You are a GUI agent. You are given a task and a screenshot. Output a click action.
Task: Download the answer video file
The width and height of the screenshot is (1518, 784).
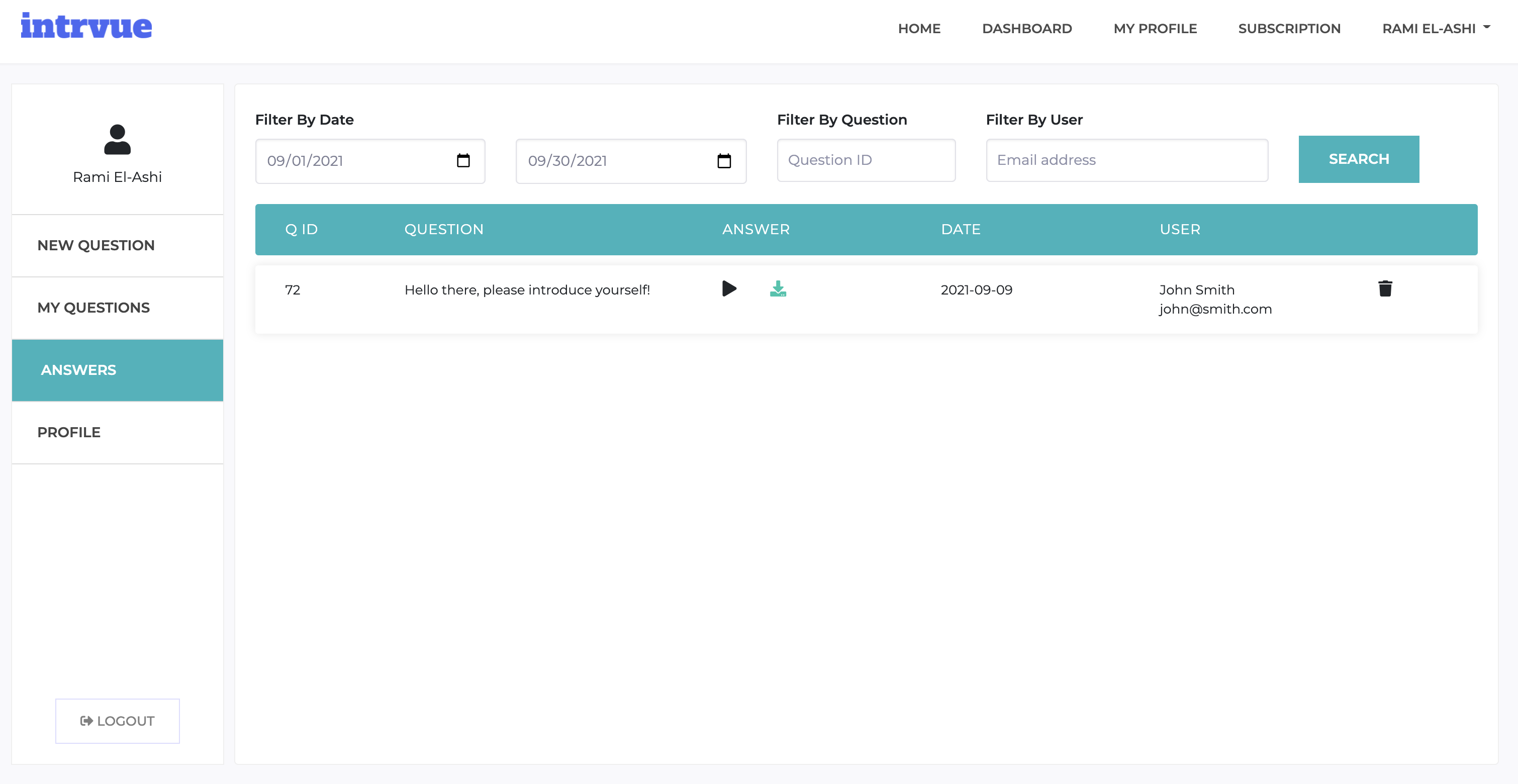[x=778, y=288]
